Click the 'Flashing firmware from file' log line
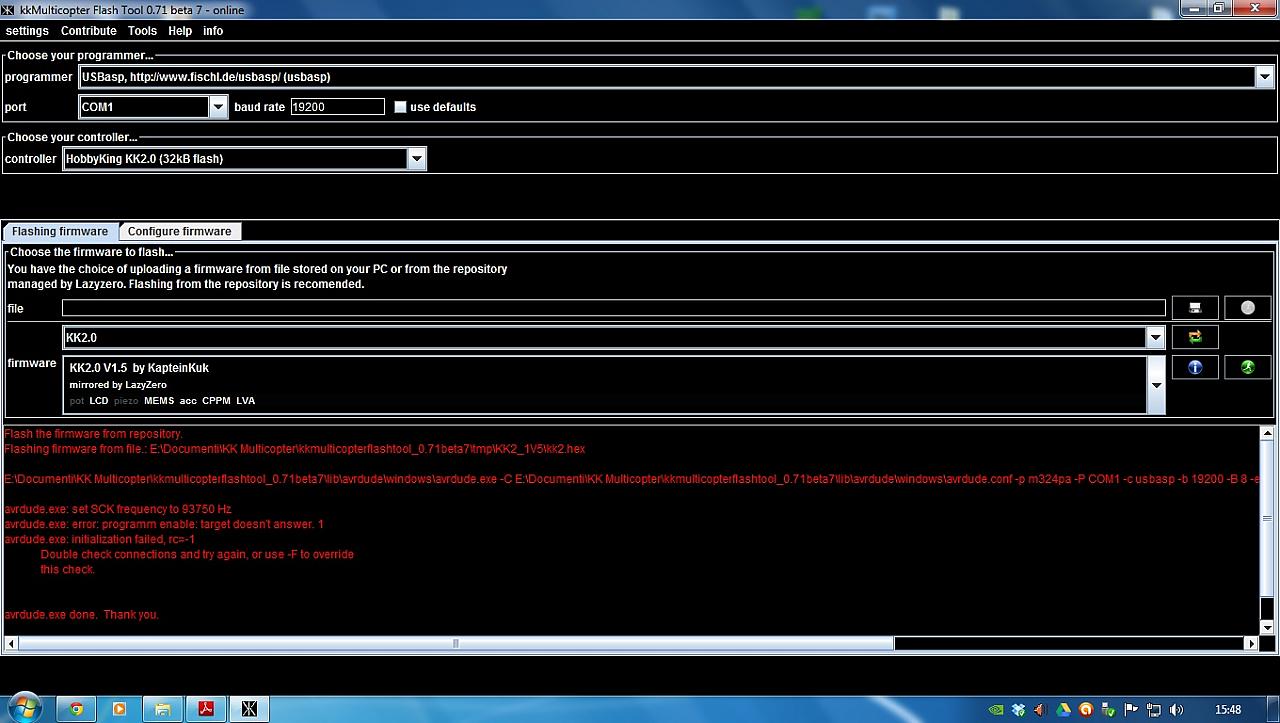 (295, 450)
